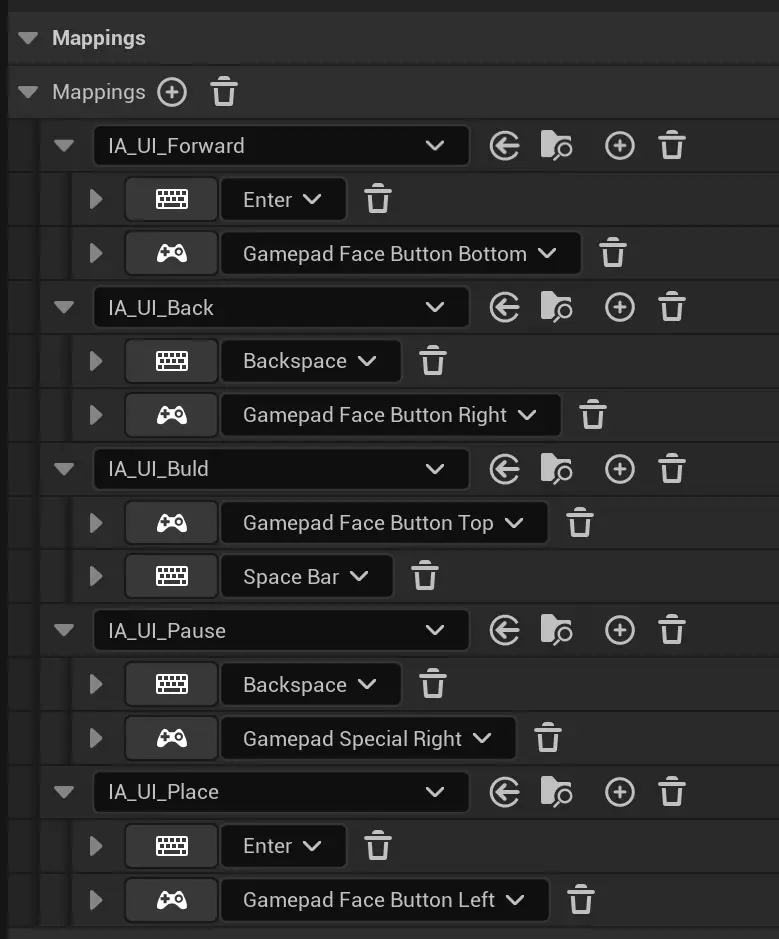The image size is (779, 939).
Task: Add a key binding to IA_UI_Place
Action: click(x=620, y=793)
